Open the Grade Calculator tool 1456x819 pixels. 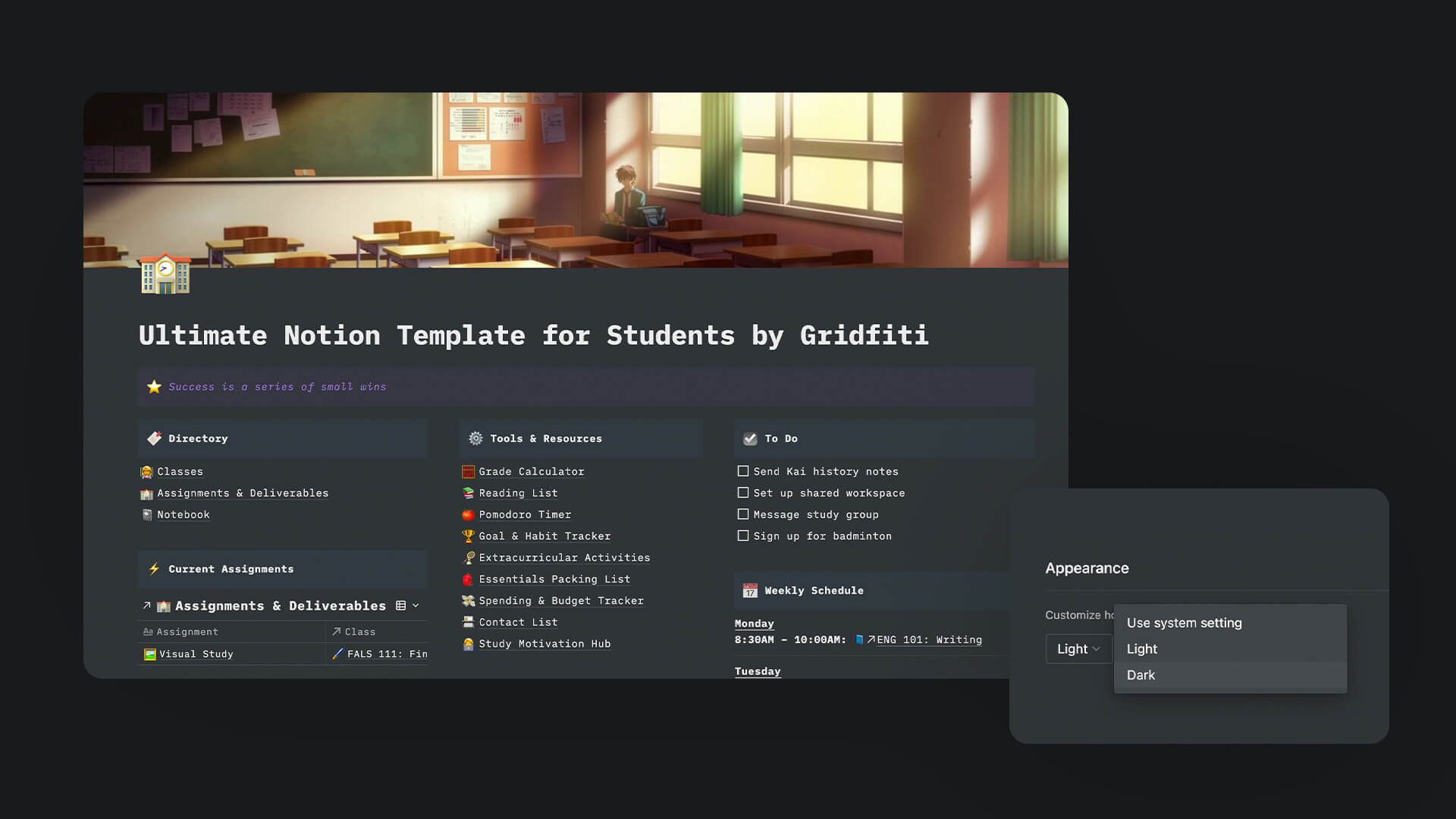(531, 471)
